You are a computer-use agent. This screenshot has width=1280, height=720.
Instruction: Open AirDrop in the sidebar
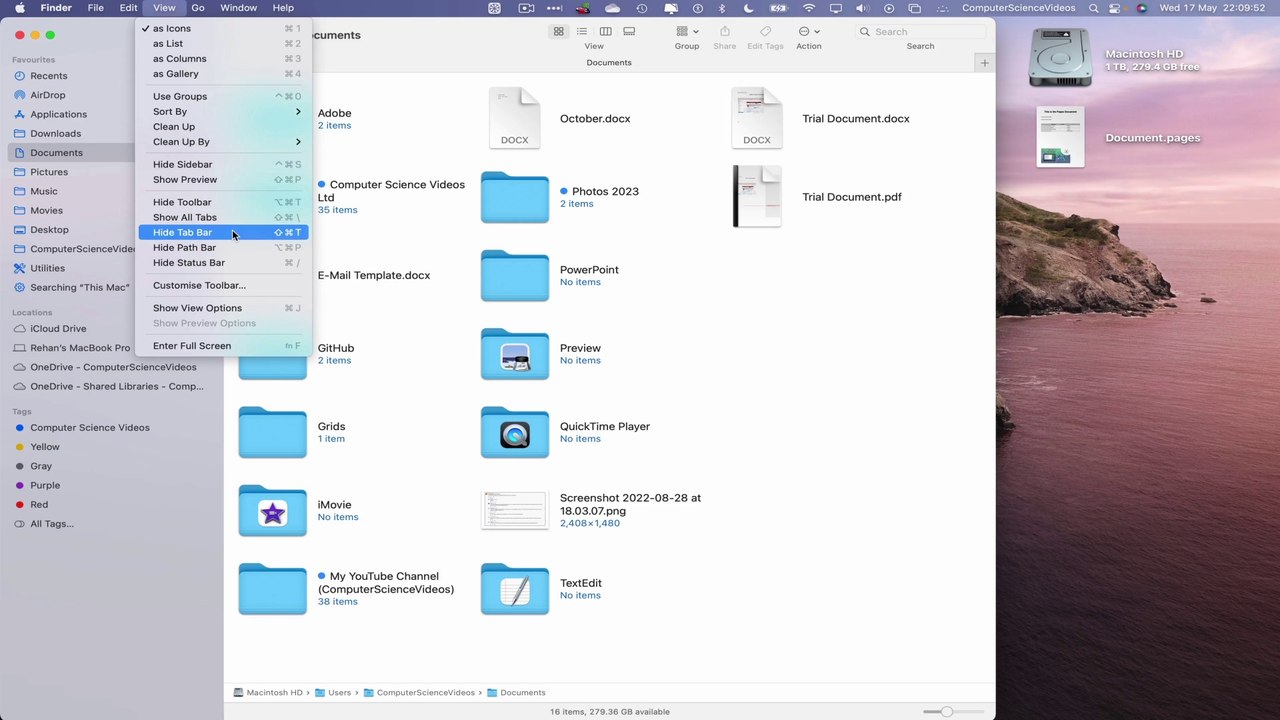coord(47,95)
